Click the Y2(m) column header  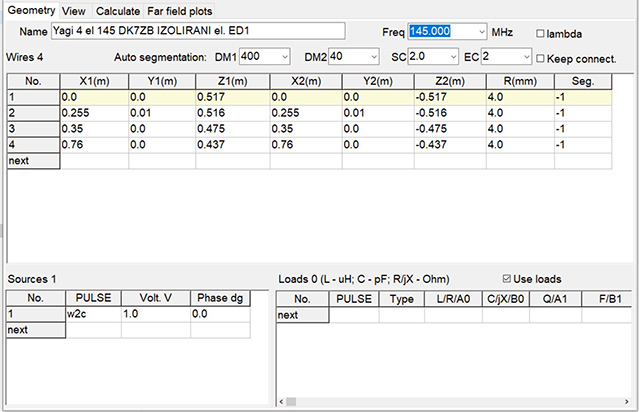[x=378, y=81]
